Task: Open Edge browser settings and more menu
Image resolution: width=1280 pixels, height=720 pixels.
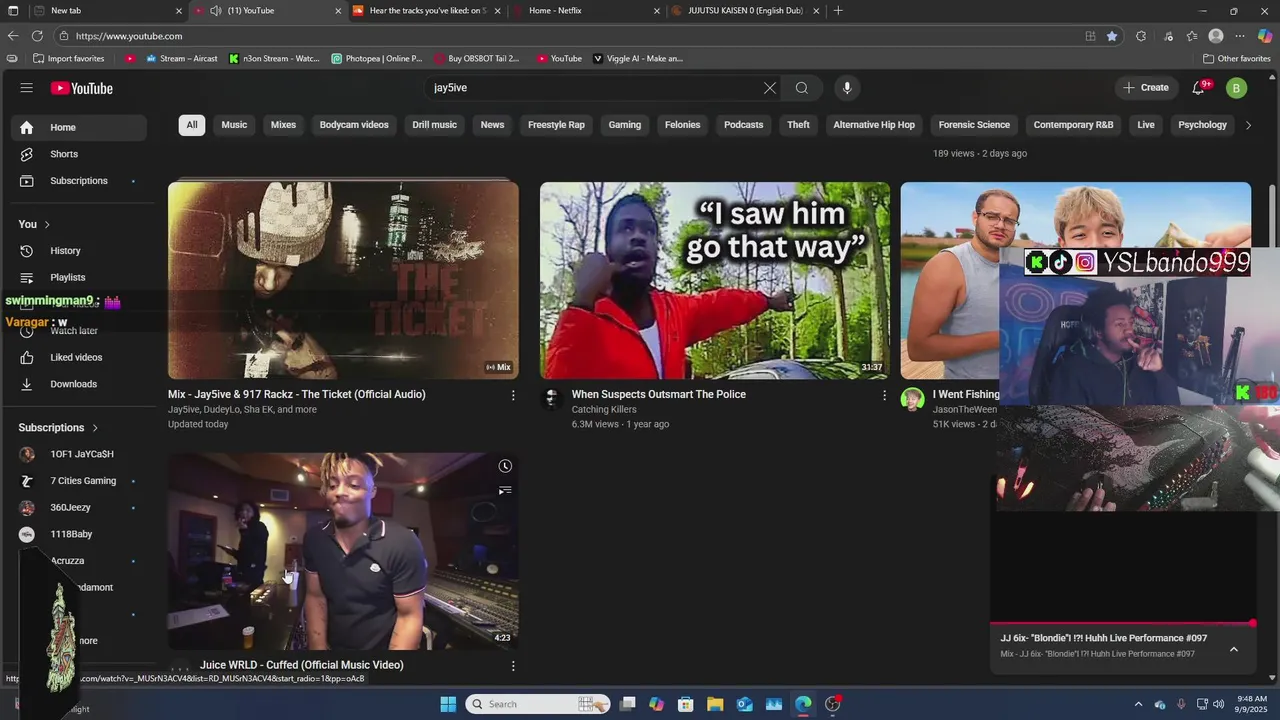Action: tap(1239, 36)
